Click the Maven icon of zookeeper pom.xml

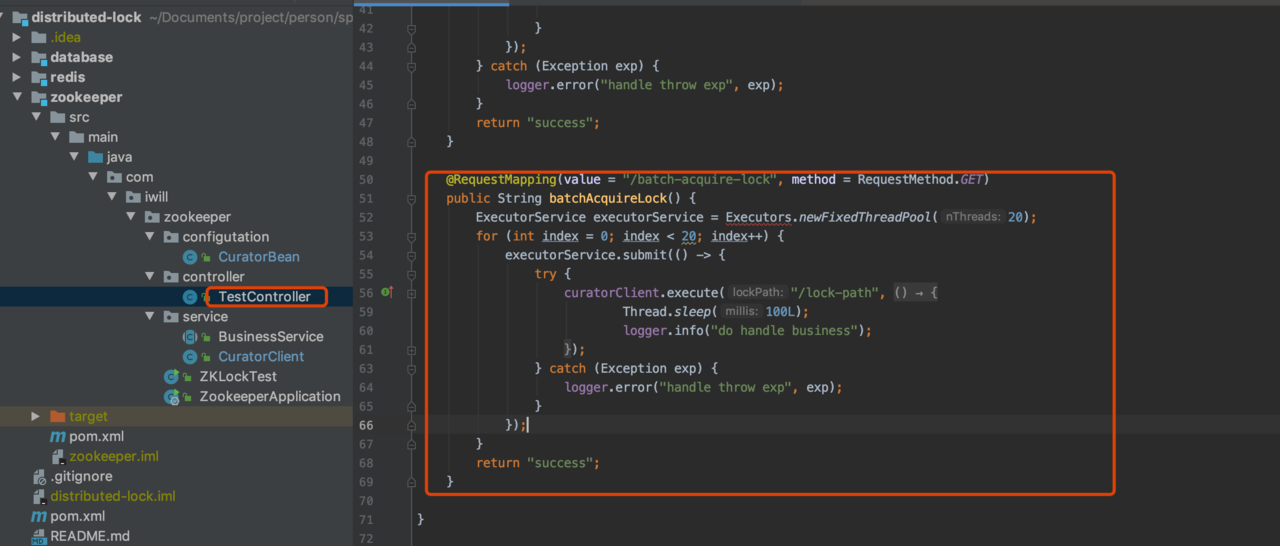click(57, 437)
